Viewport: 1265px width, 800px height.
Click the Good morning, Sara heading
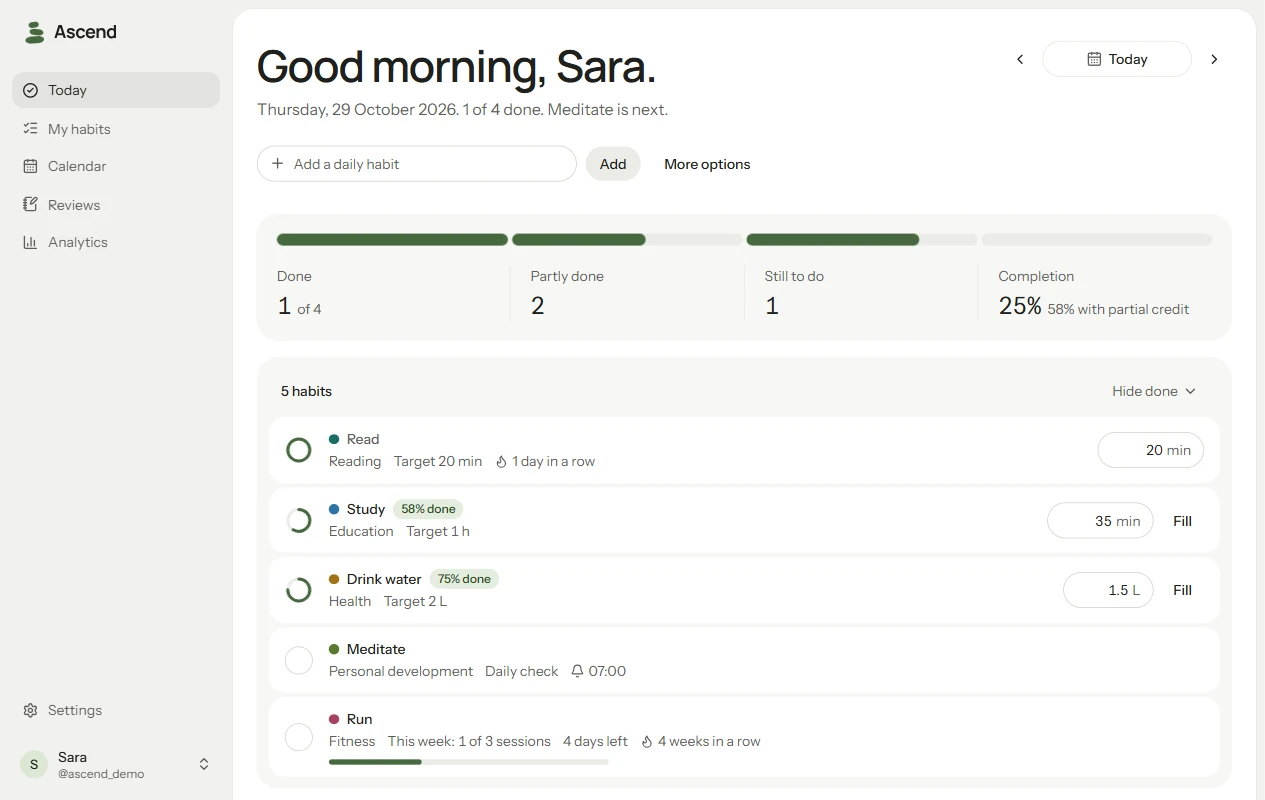click(x=456, y=67)
